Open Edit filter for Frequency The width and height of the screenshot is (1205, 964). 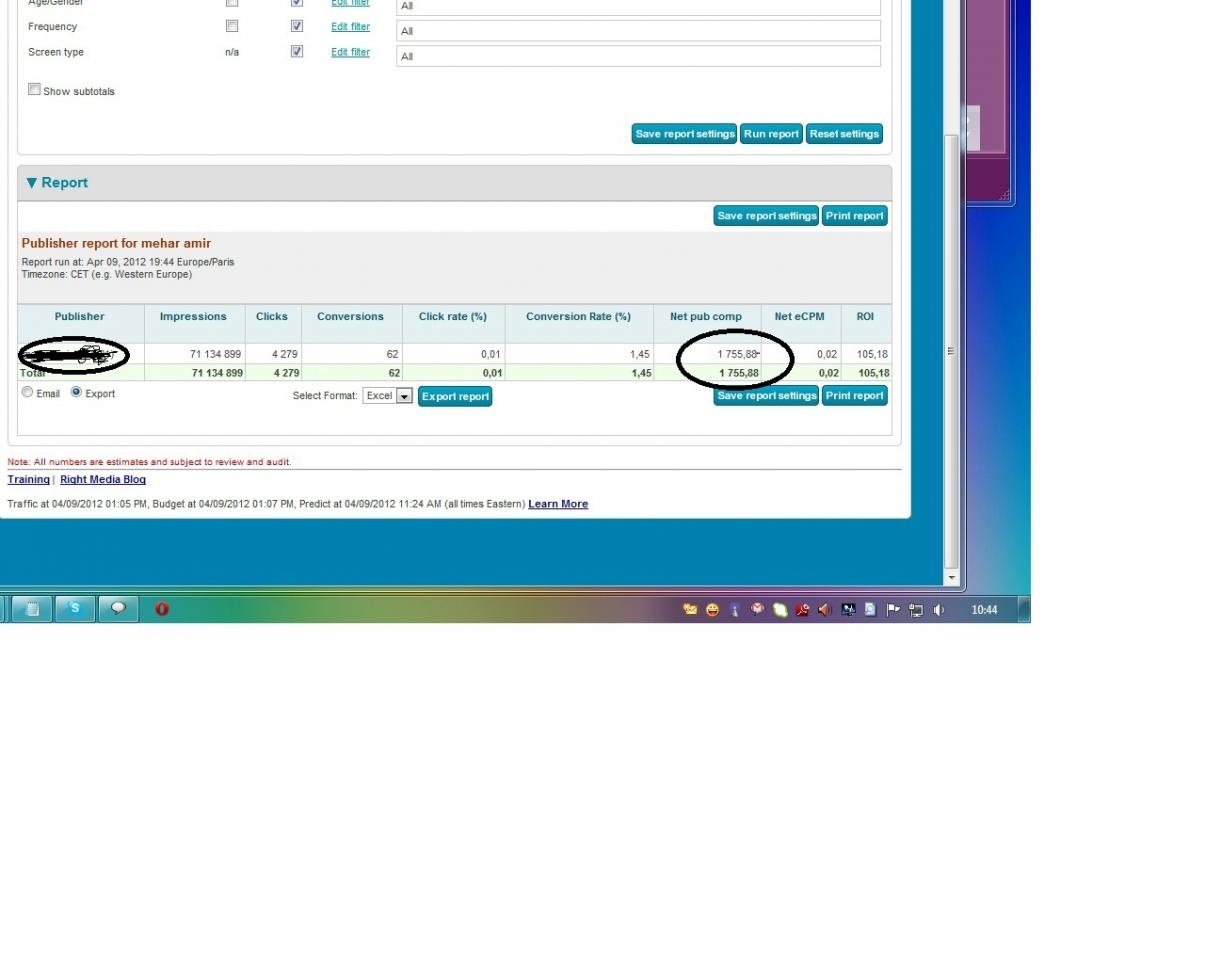tap(350, 27)
